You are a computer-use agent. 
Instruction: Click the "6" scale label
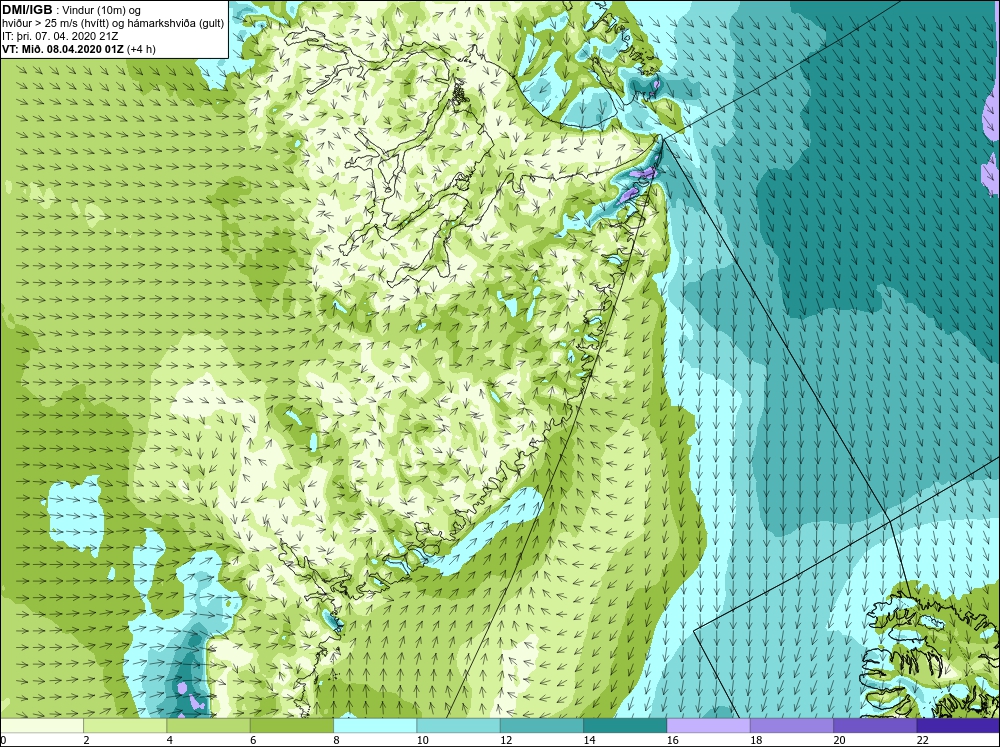253,740
